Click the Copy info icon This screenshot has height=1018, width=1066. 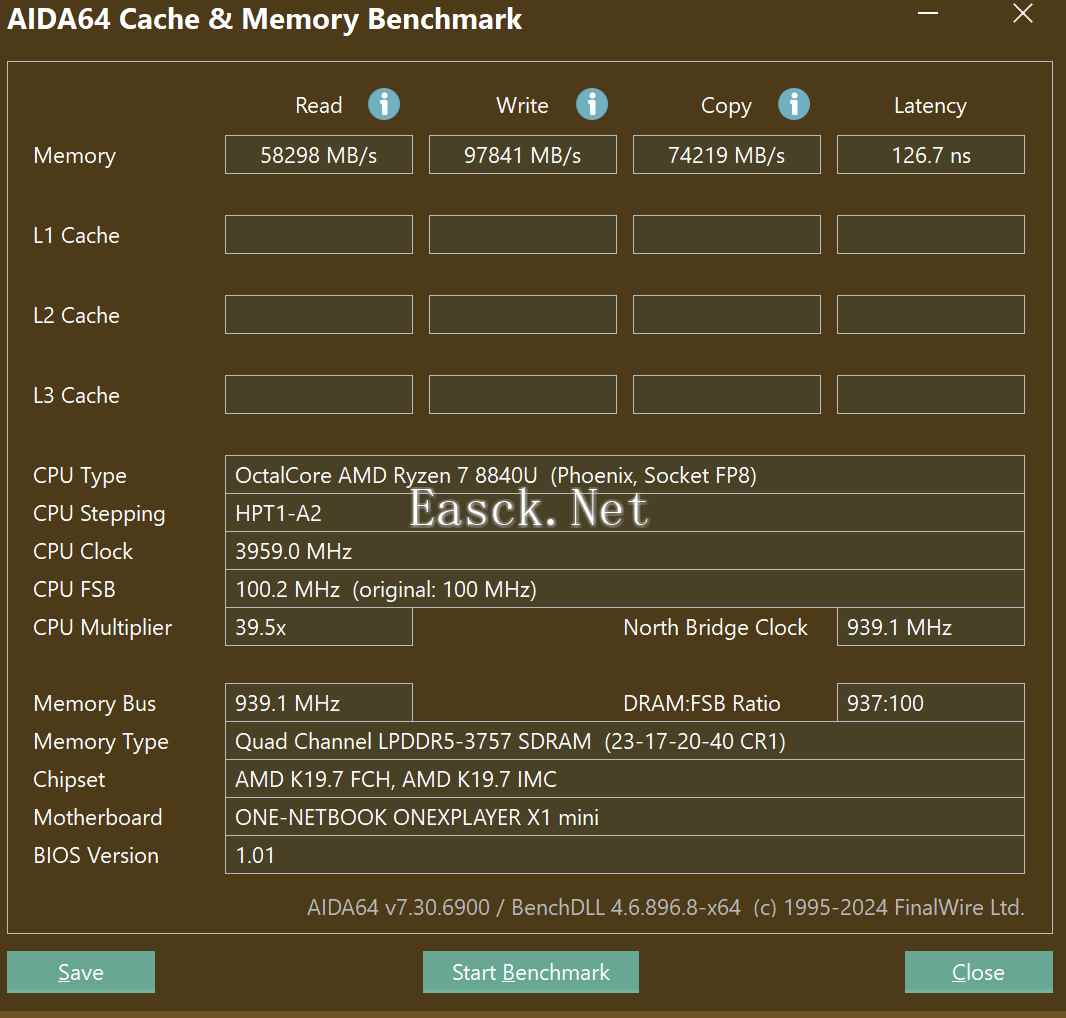tap(794, 105)
